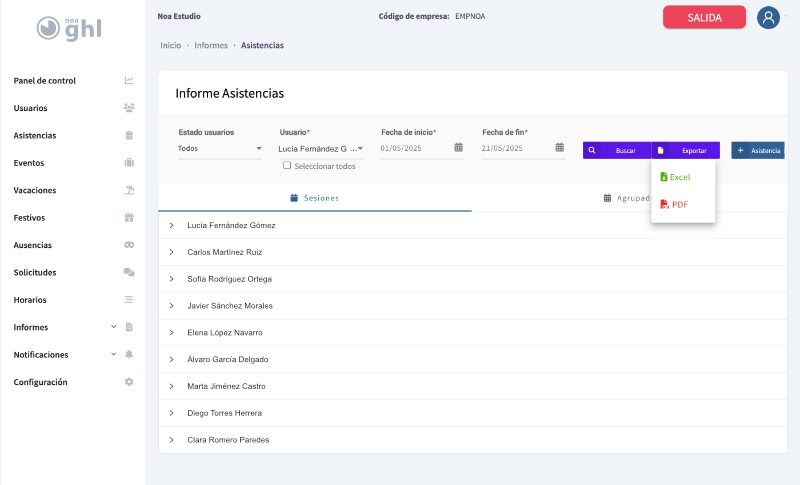Click the Solicitudes chat bubbles icon
Image resolution: width=800 pixels, height=485 pixels.
(129, 272)
